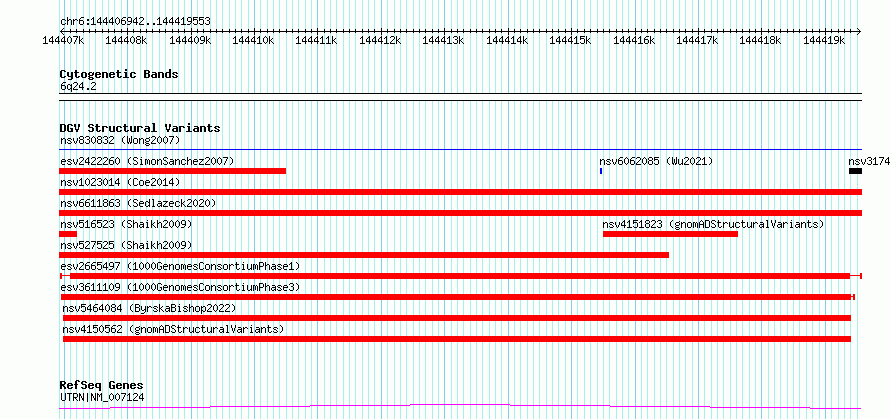Image resolution: width=890 pixels, height=419 pixels.
Task: Select the red nsv6611863 variant bar
Action: click(460, 213)
